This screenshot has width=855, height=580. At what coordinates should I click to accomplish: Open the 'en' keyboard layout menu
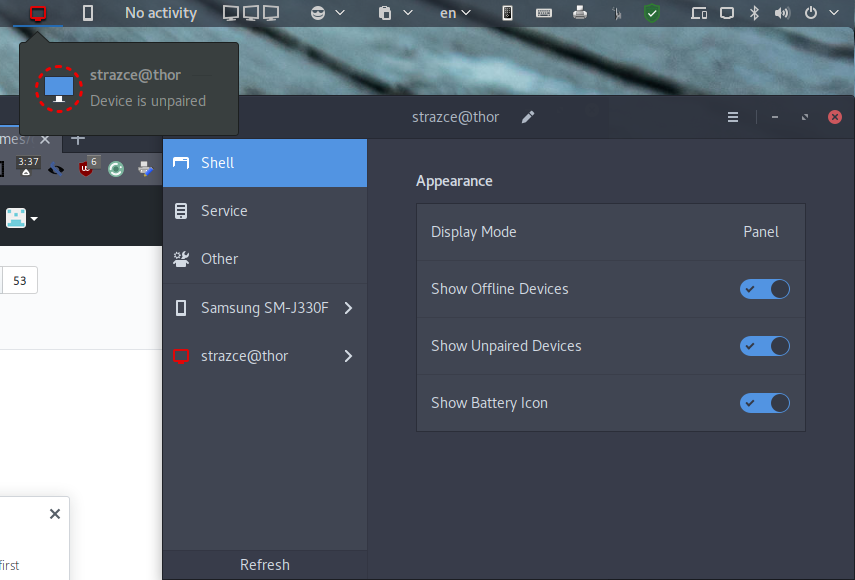coord(455,13)
